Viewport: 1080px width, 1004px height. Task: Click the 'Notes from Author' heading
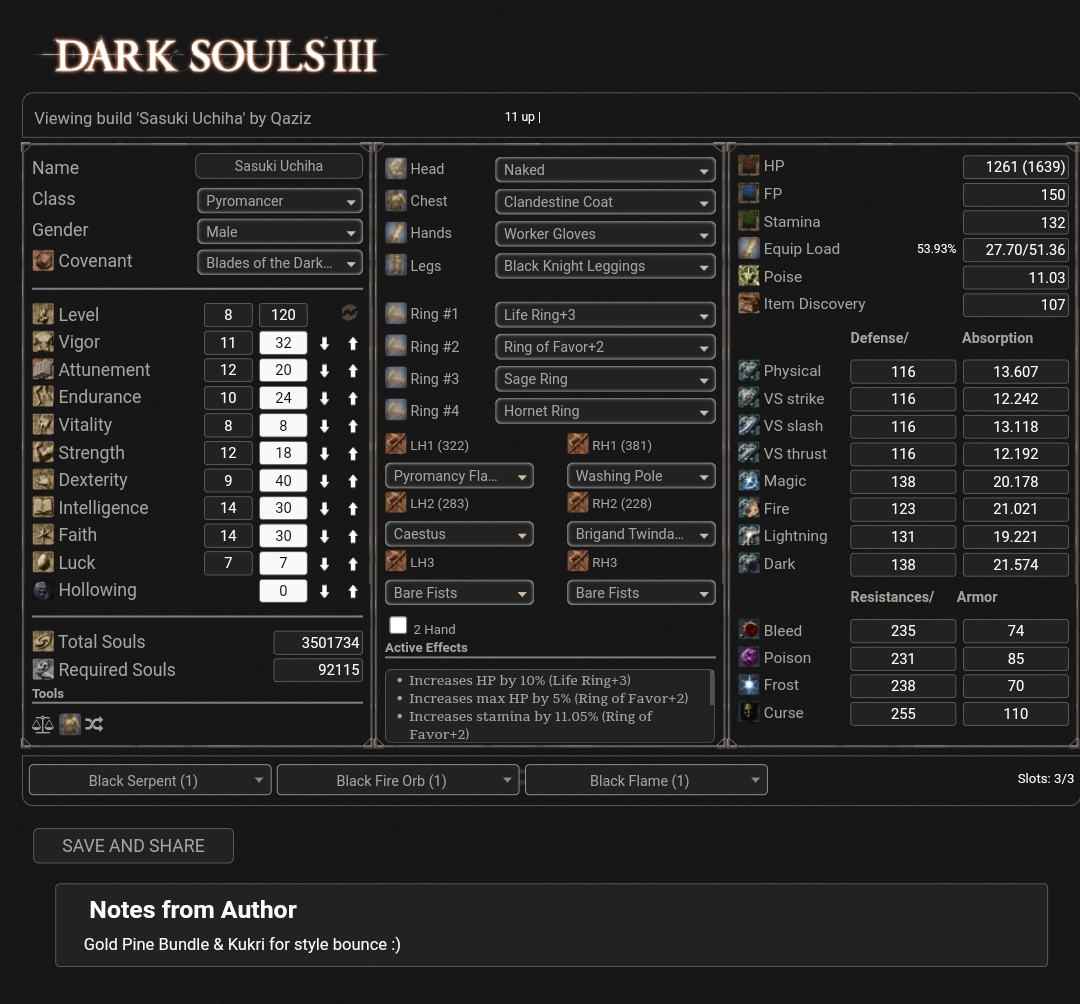click(x=193, y=910)
